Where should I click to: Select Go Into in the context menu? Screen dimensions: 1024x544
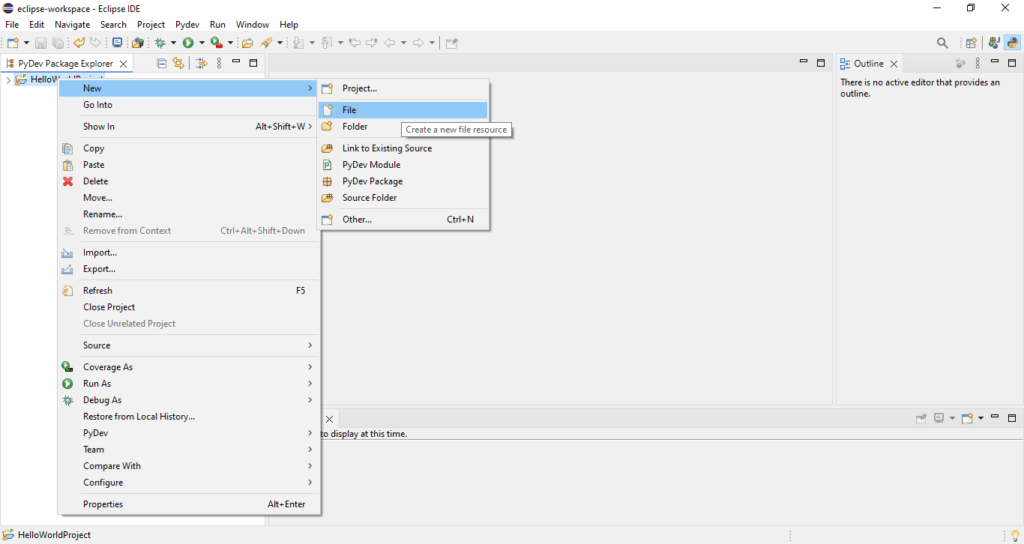point(189,104)
